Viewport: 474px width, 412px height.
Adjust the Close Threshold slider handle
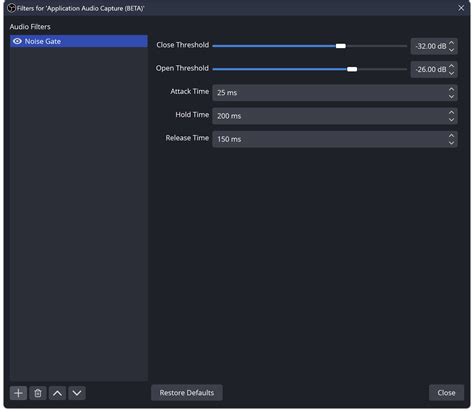point(341,46)
